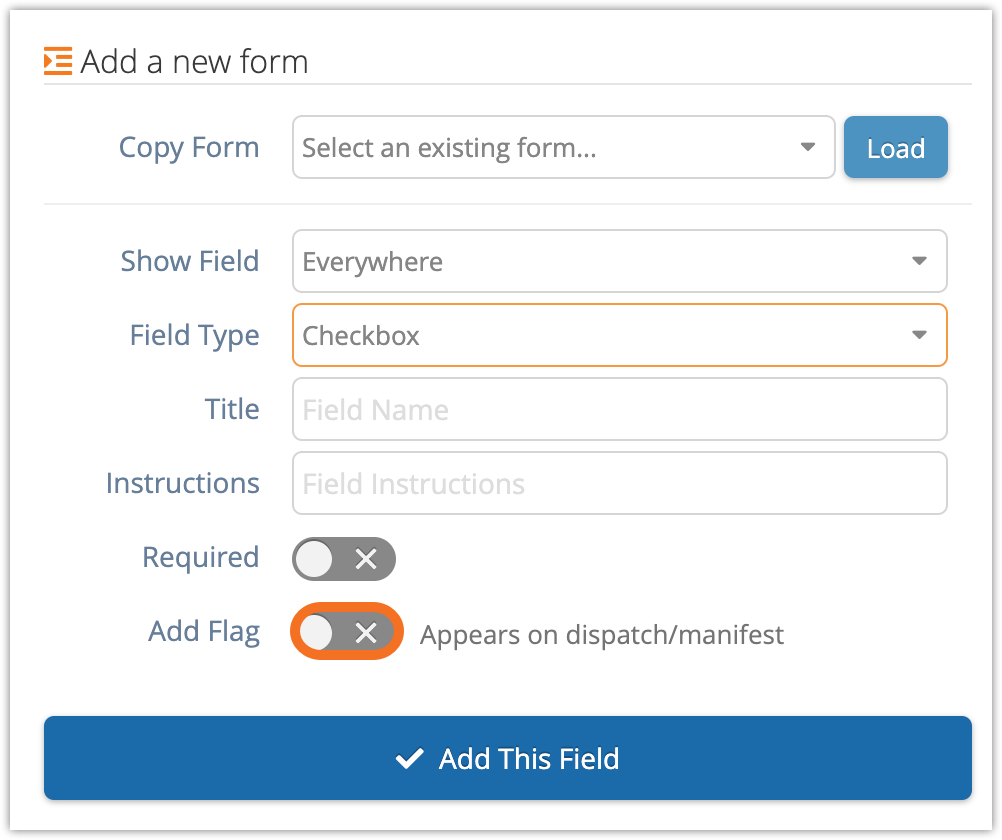This screenshot has height=840, width=1002.
Task: Click the X icon in Required switch
Action: point(366,559)
